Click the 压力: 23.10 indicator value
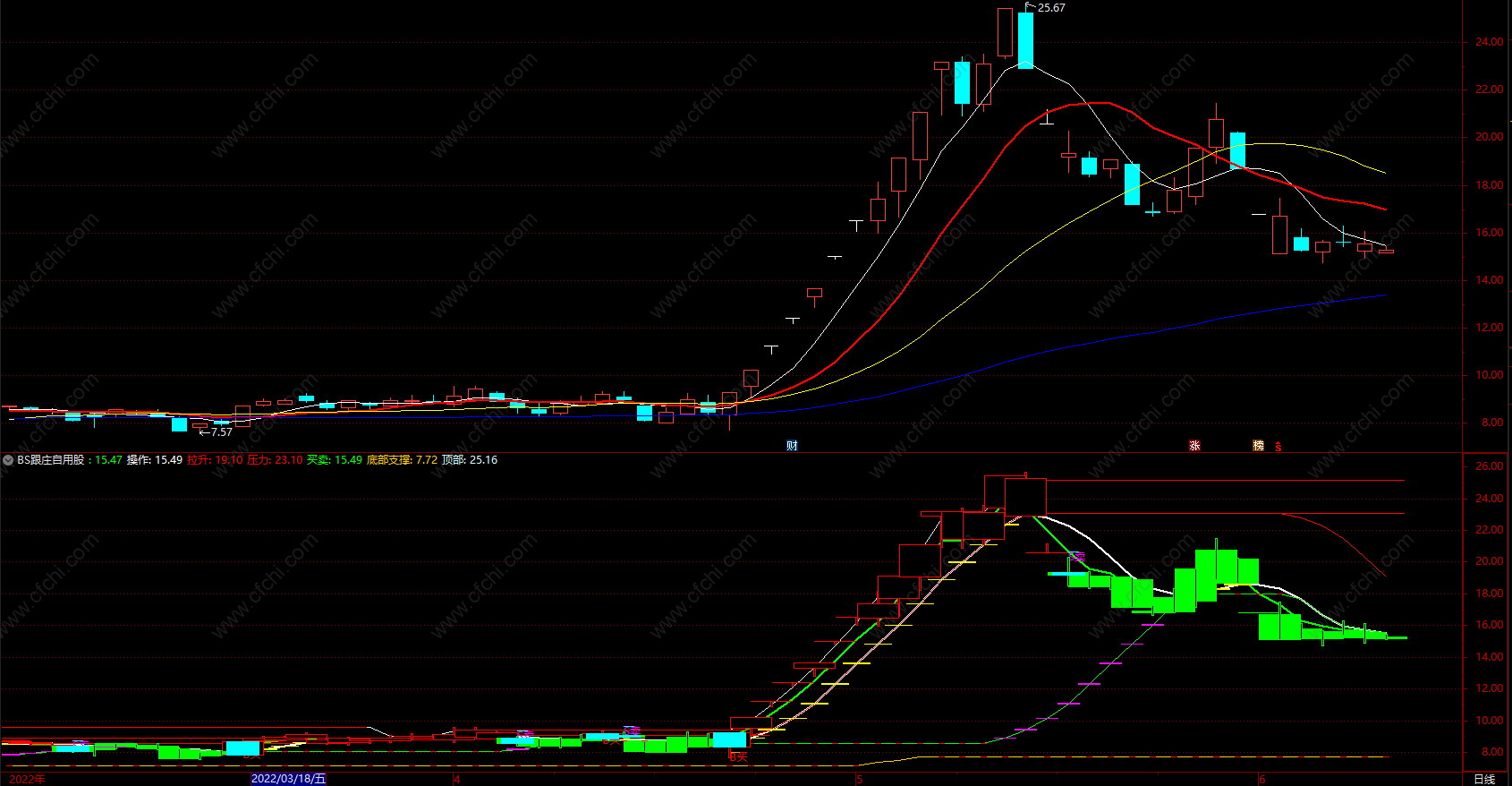Viewport: 1512px width, 786px height. (x=275, y=460)
